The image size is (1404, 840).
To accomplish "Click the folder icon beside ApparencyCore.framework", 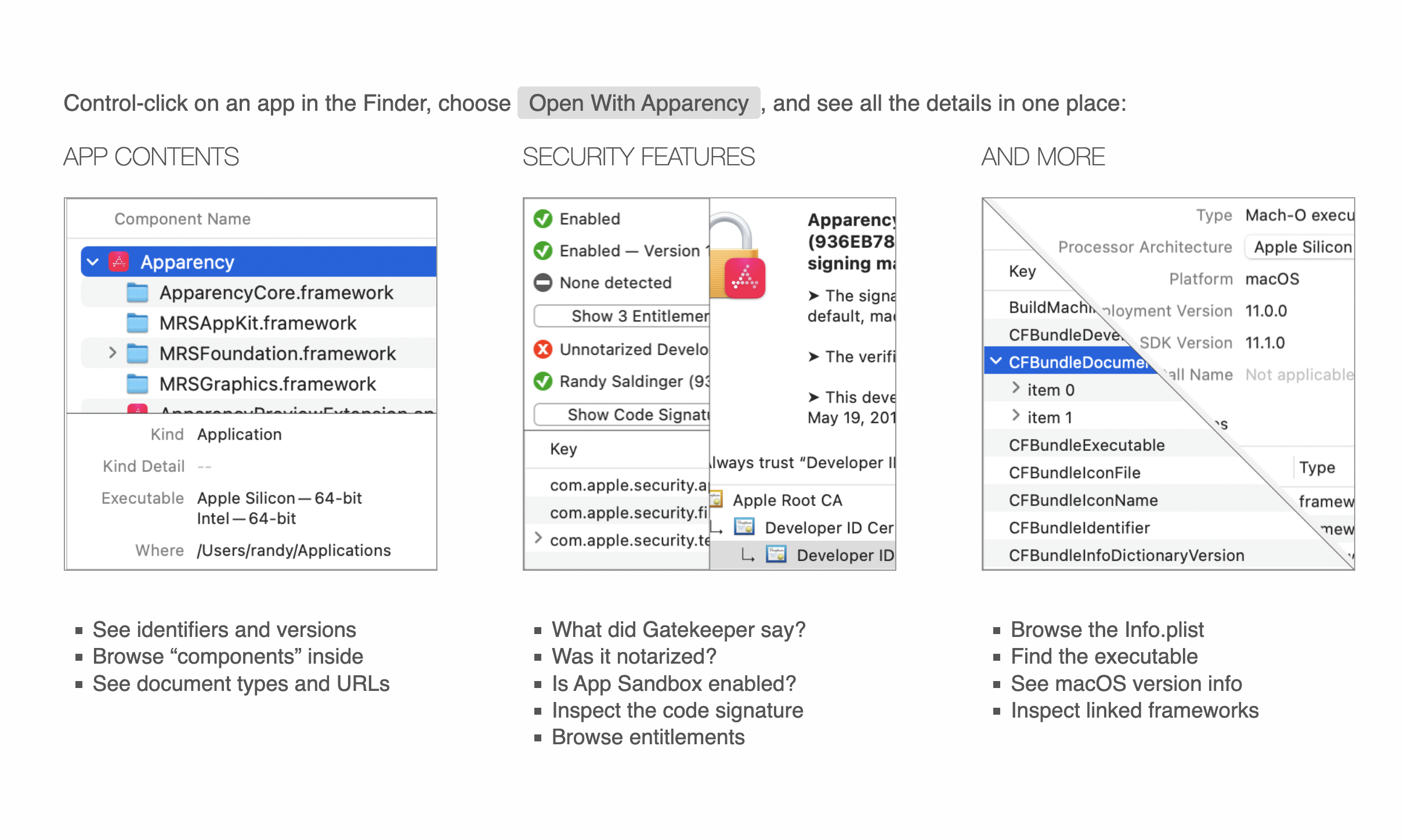I will (137, 292).
